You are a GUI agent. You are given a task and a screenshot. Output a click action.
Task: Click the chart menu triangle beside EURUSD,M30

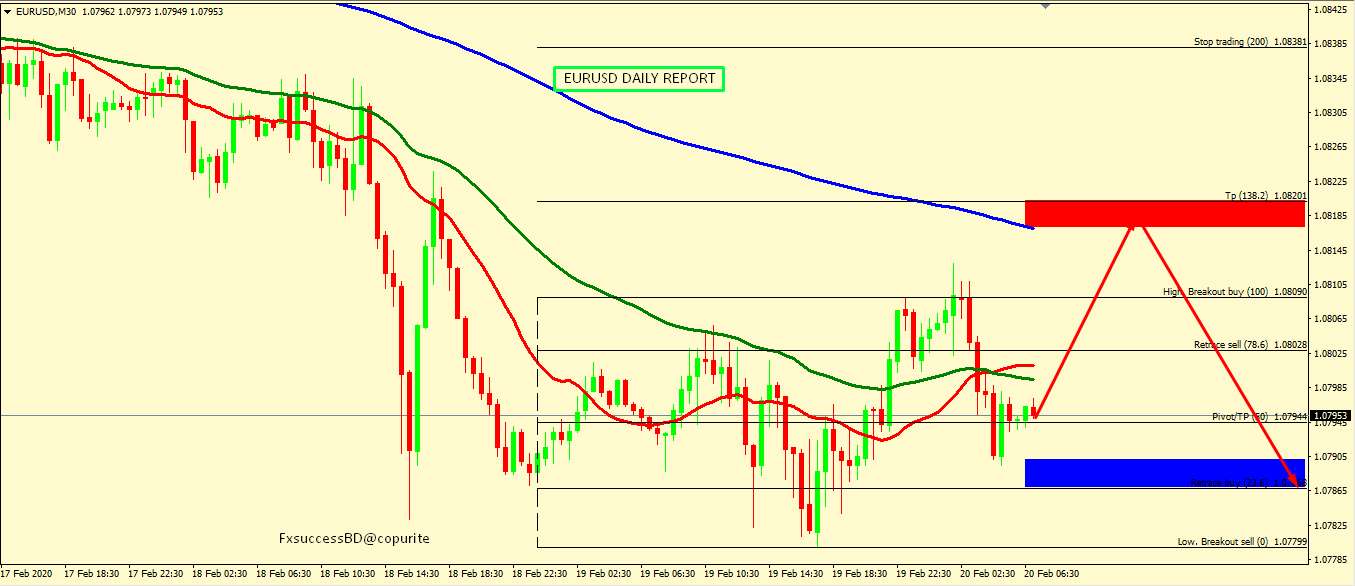tap(7, 11)
